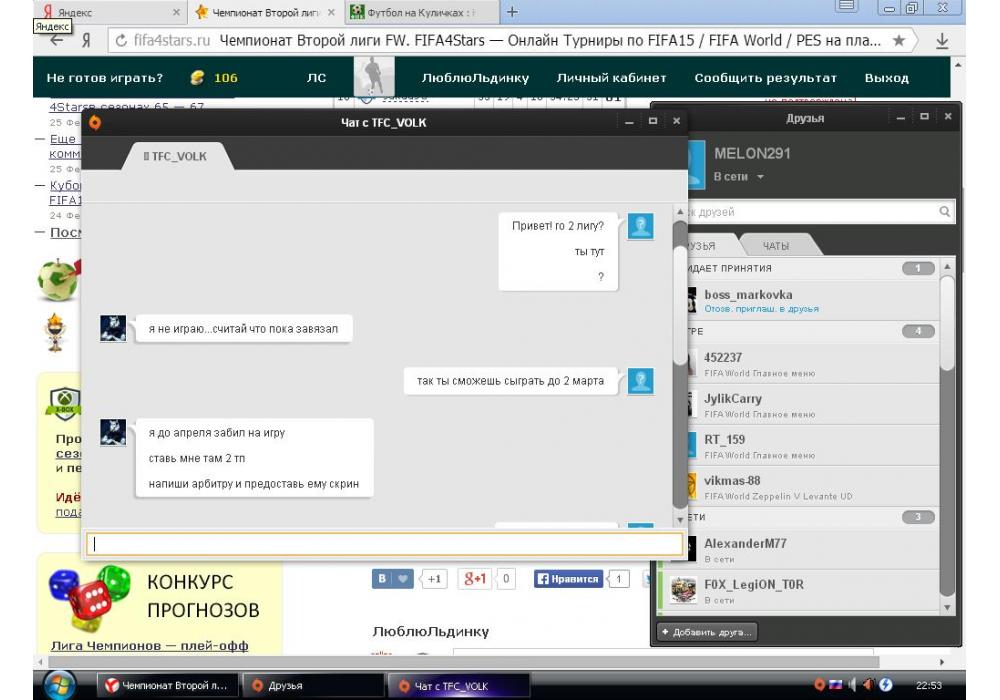Switch to the ЧАТЫ tab
This screenshot has height=700, width=1000.
tap(776, 246)
